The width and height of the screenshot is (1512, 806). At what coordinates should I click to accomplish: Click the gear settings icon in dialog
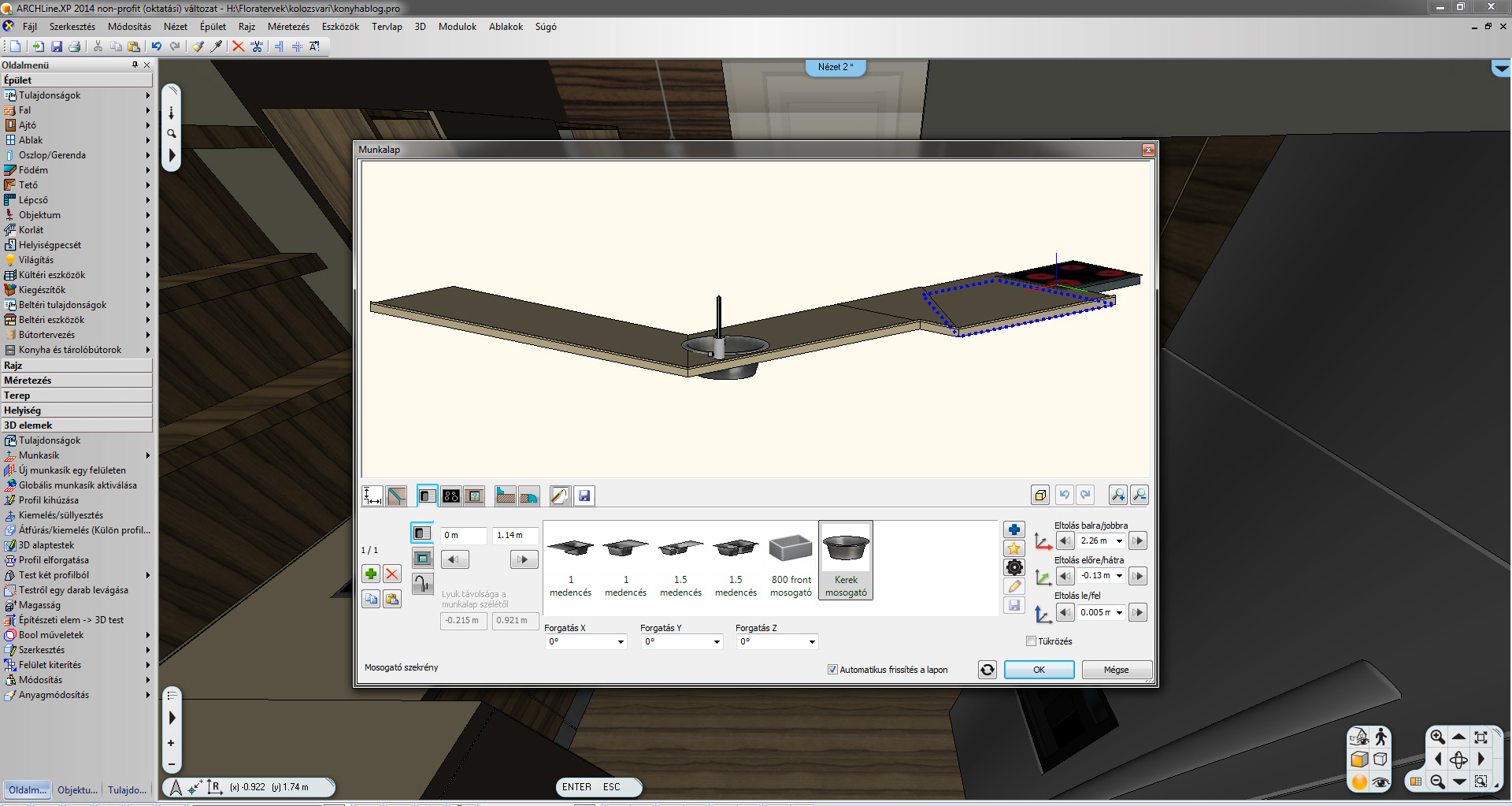(x=1014, y=567)
